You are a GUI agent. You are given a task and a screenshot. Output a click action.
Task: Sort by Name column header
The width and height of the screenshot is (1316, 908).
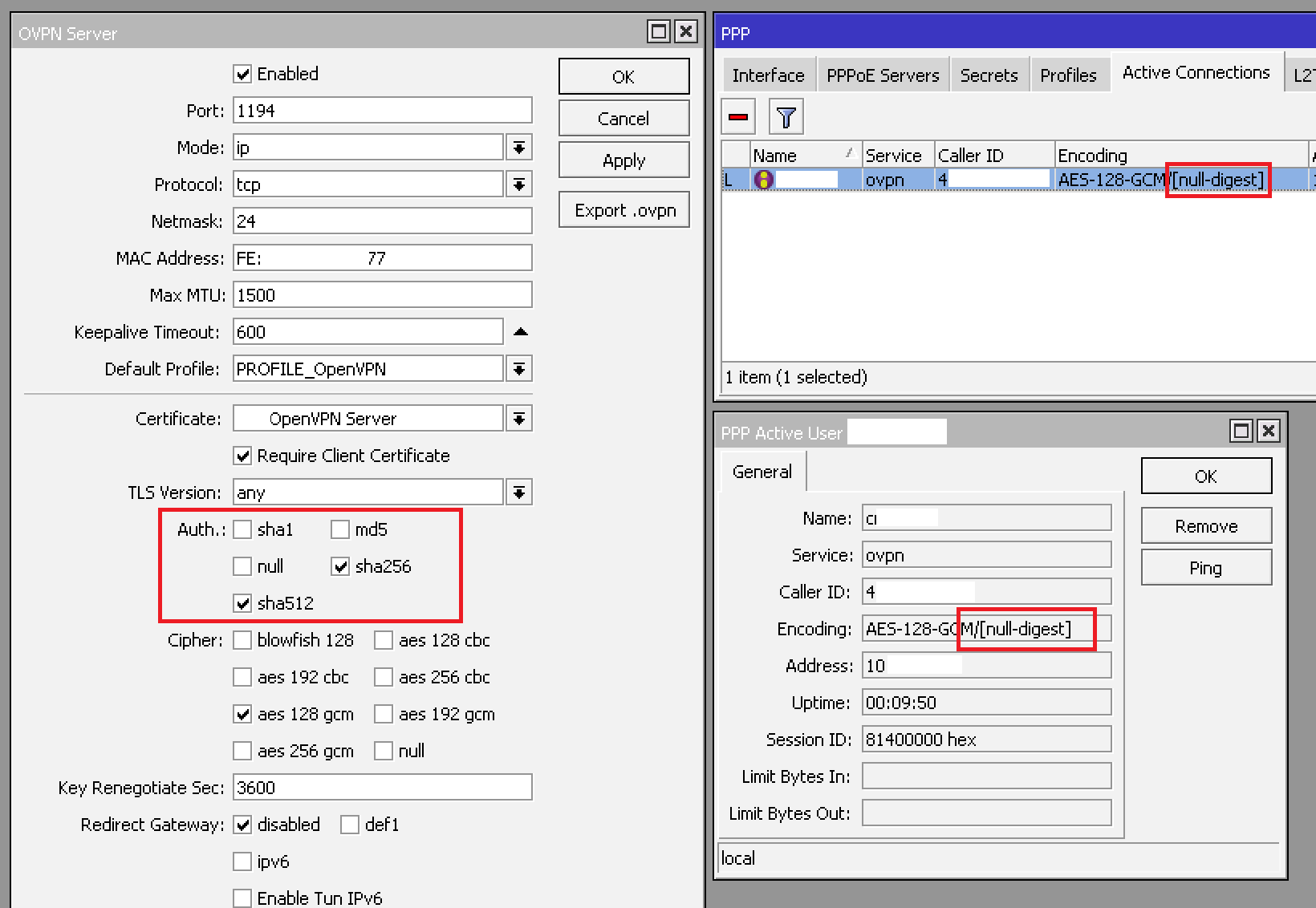tap(806, 156)
